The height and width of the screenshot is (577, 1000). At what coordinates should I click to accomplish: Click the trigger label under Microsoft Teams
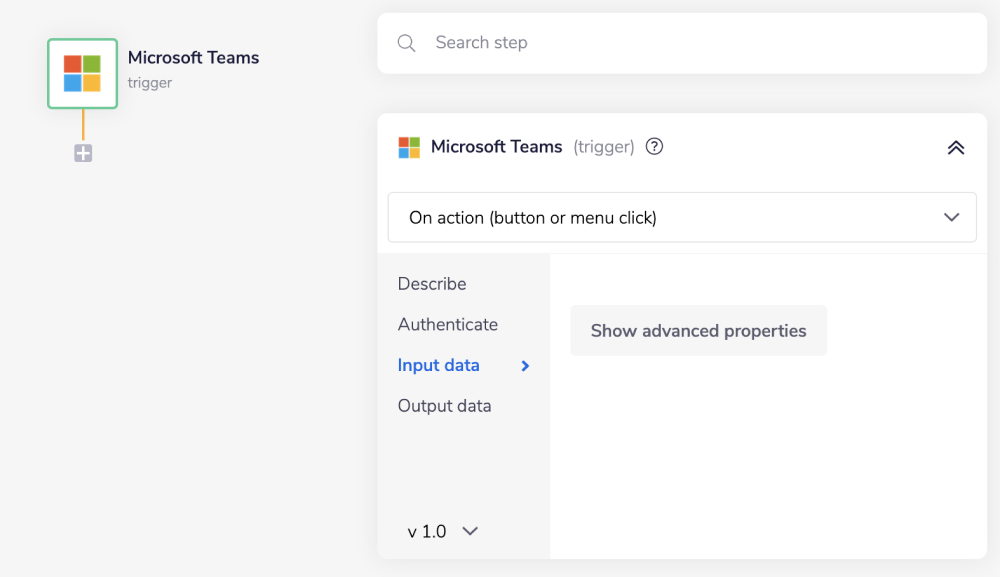[150, 83]
